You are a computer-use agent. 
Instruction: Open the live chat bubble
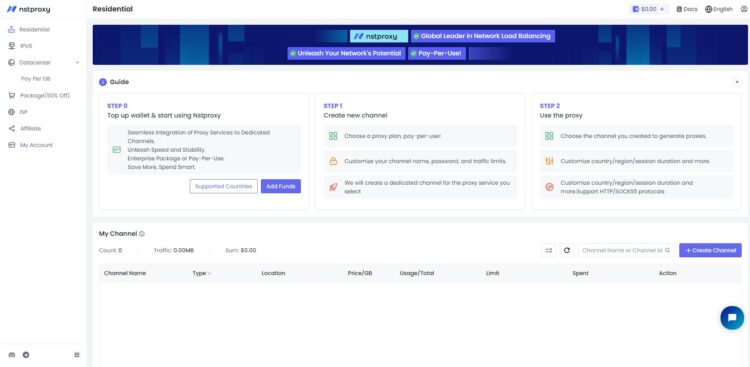click(732, 318)
